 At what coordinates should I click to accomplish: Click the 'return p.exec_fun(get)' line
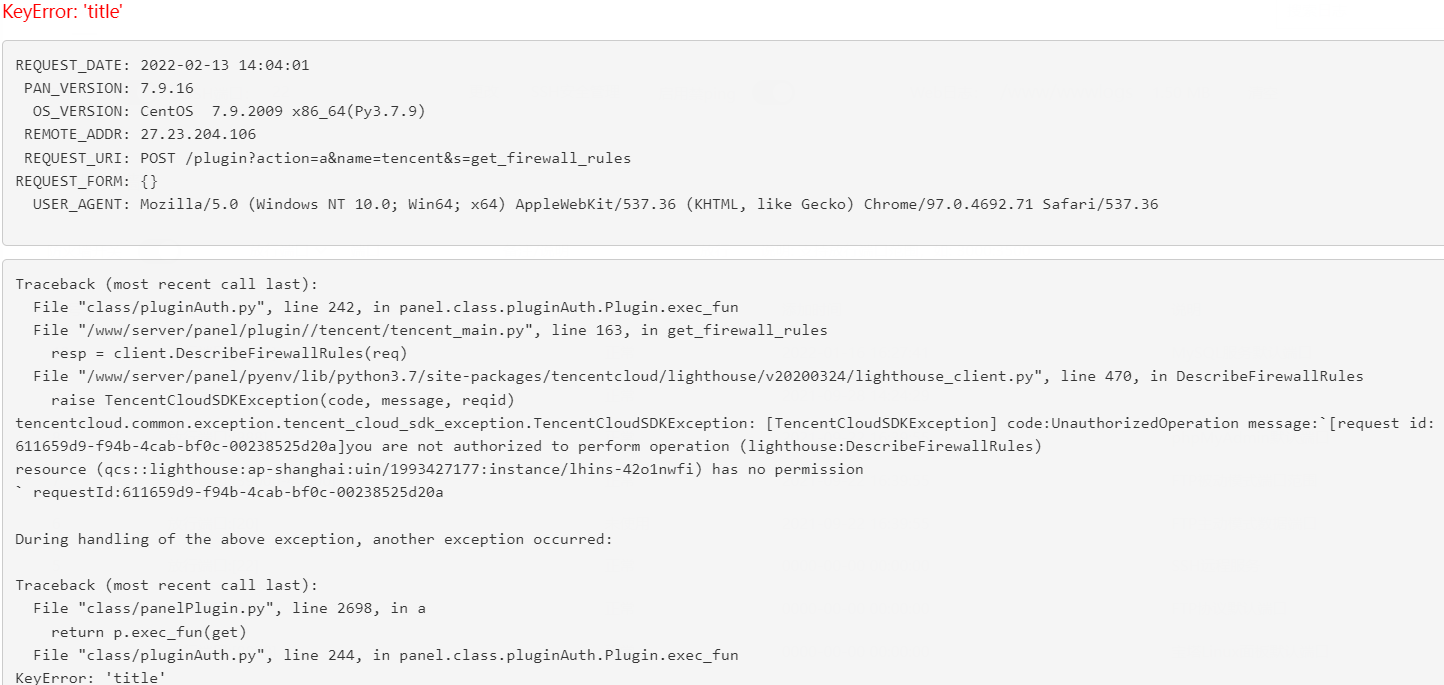(149, 631)
